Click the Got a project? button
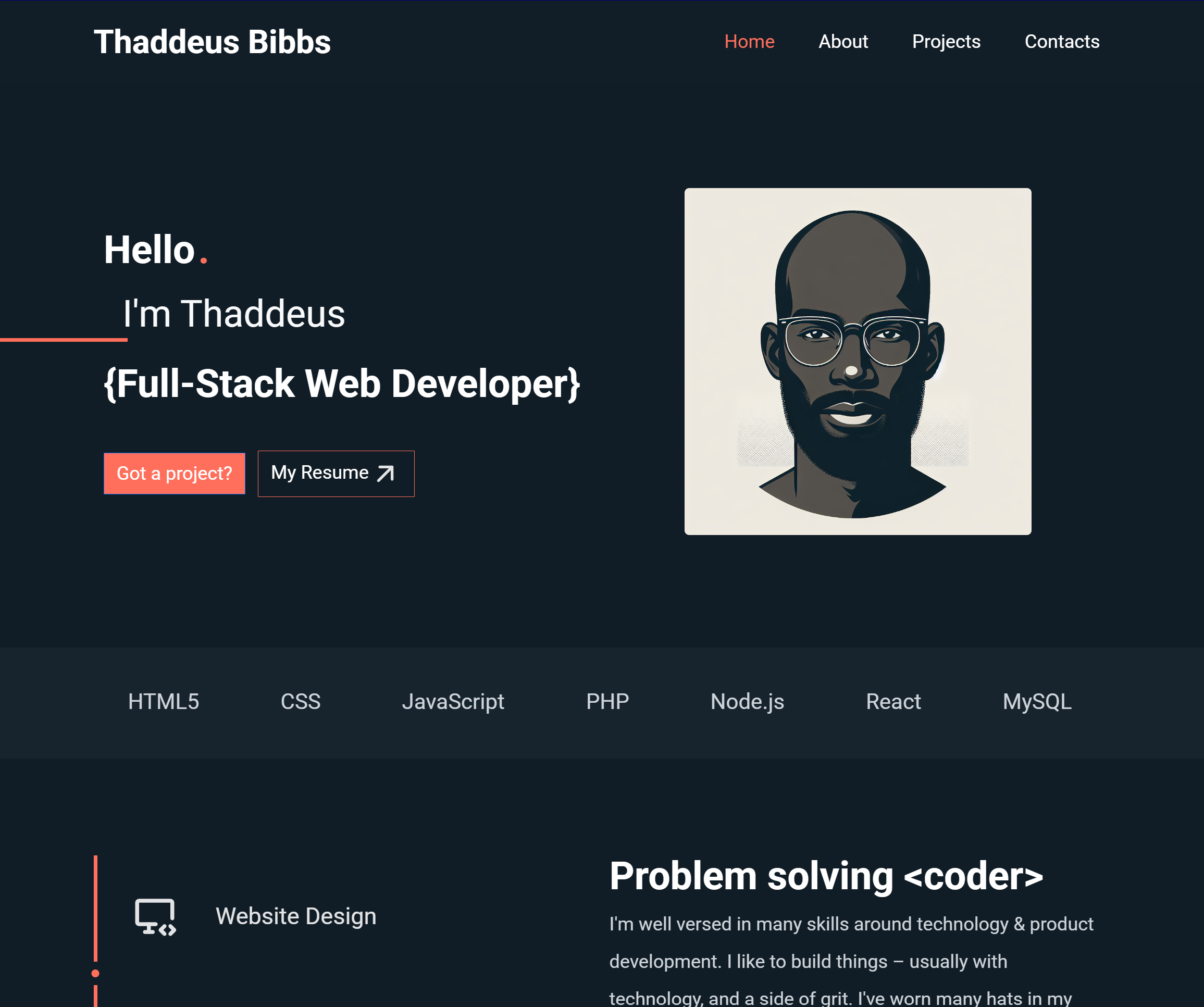Viewport: 1204px width, 1007px height. click(x=173, y=474)
